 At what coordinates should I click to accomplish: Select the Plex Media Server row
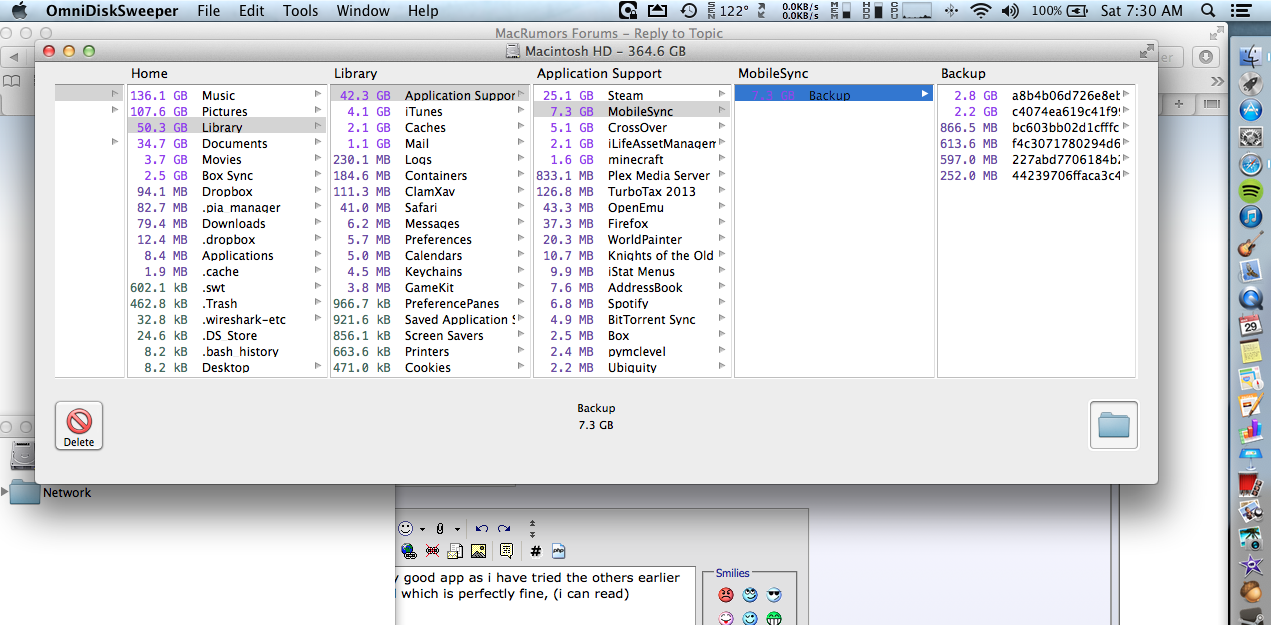[x=632, y=175]
